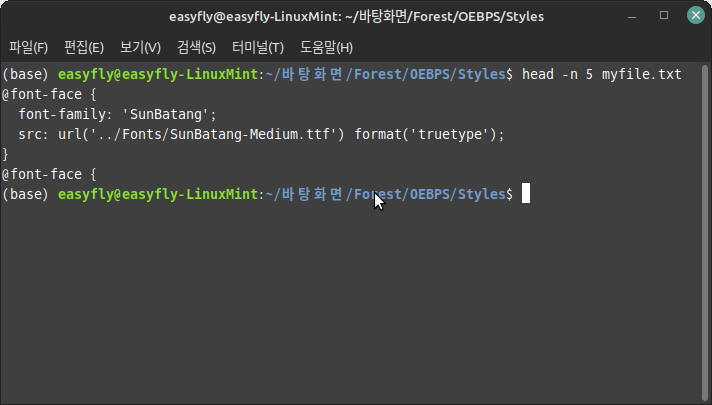Click the '(base)' prefix of the last prompt
Image resolution: width=712 pixels, height=405 pixels.
pyautogui.click(x=25, y=194)
